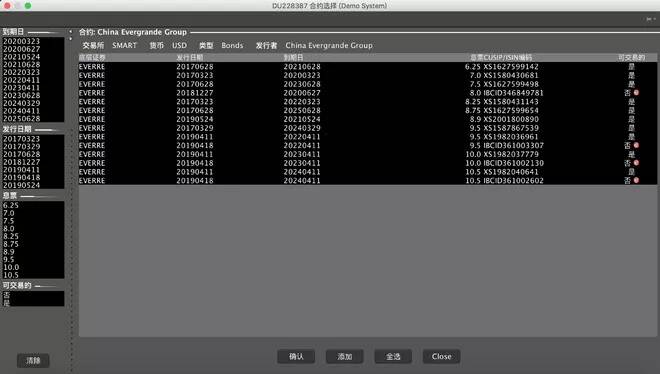Select the bond row with ISIN XS1580431143
Viewport: 660px width, 374px height.
(x=367, y=102)
